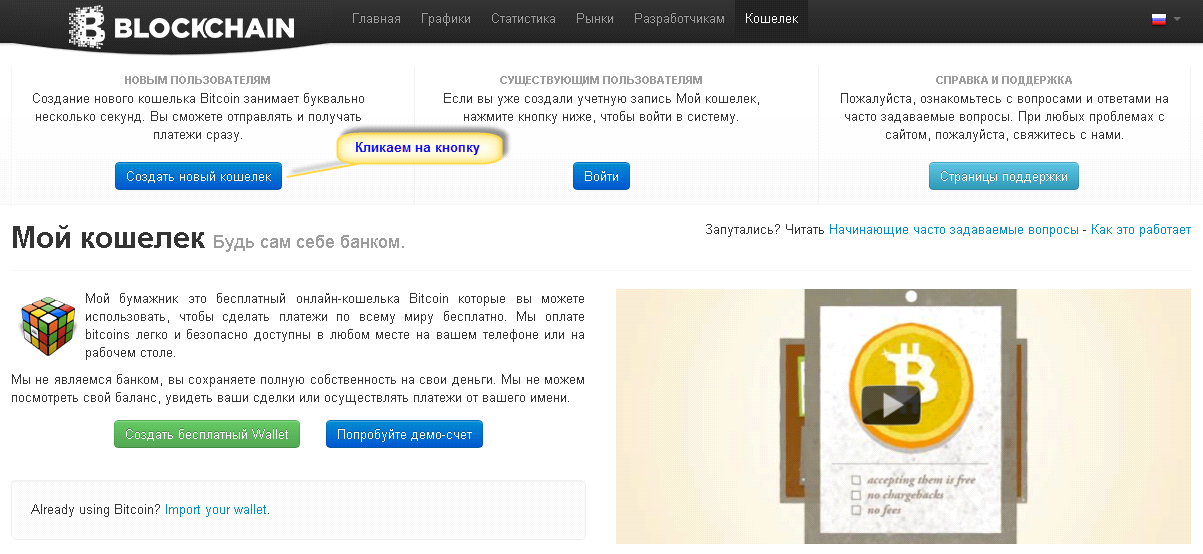Click the Мой кошелек heading
Image resolution: width=1203 pixels, height=554 pixels.
pos(108,239)
